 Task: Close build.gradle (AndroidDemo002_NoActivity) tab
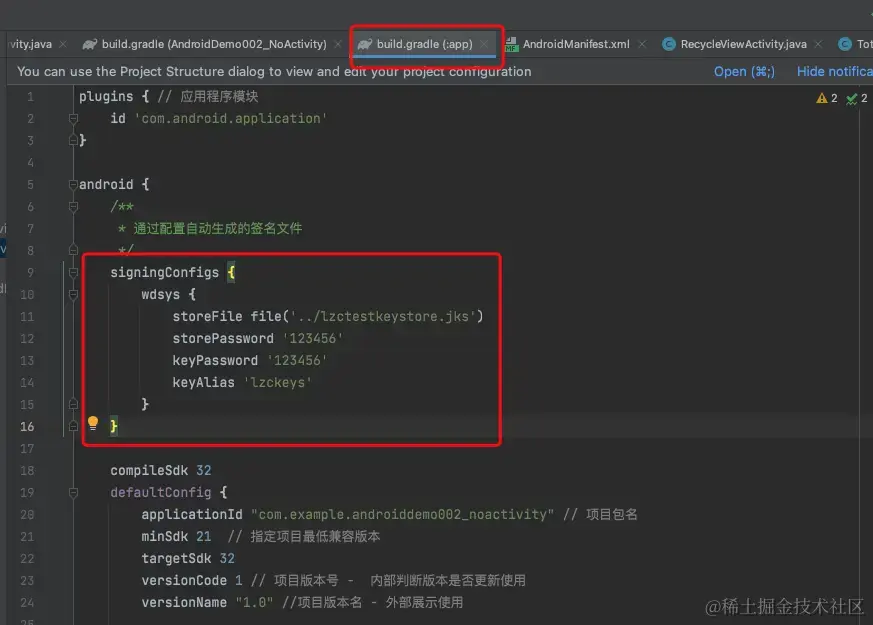pos(337,44)
